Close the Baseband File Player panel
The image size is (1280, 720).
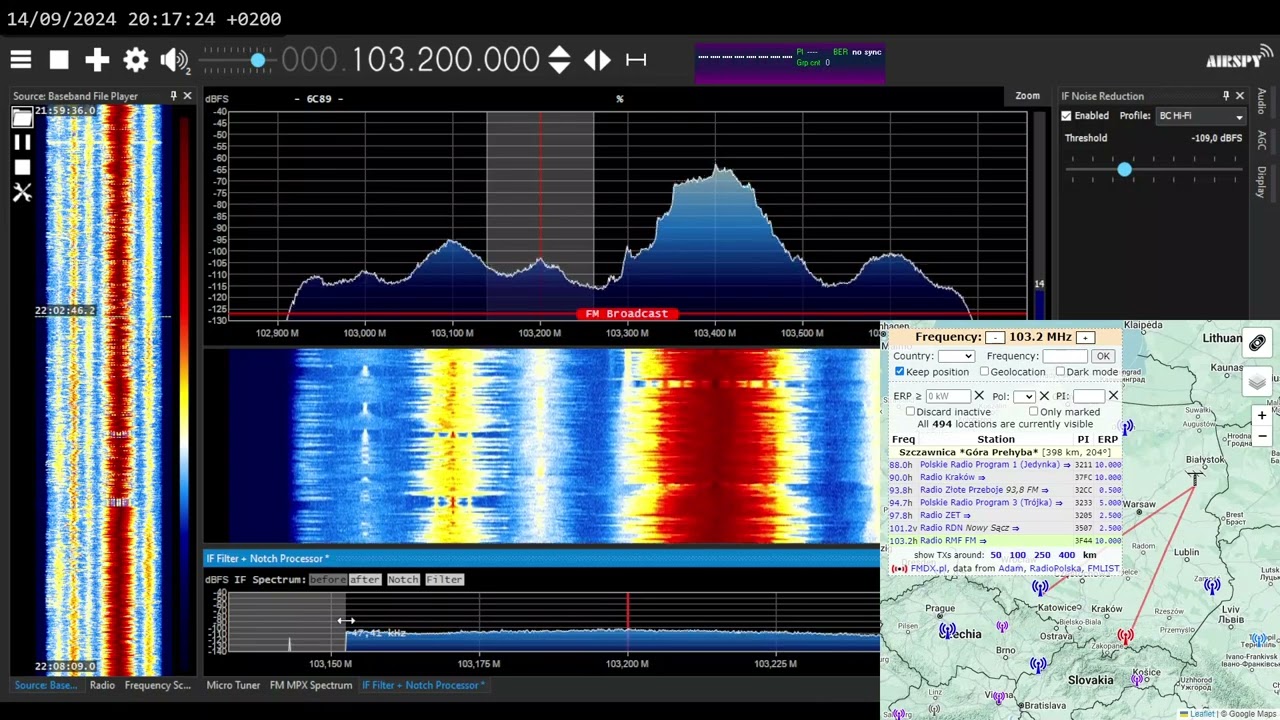pos(187,96)
